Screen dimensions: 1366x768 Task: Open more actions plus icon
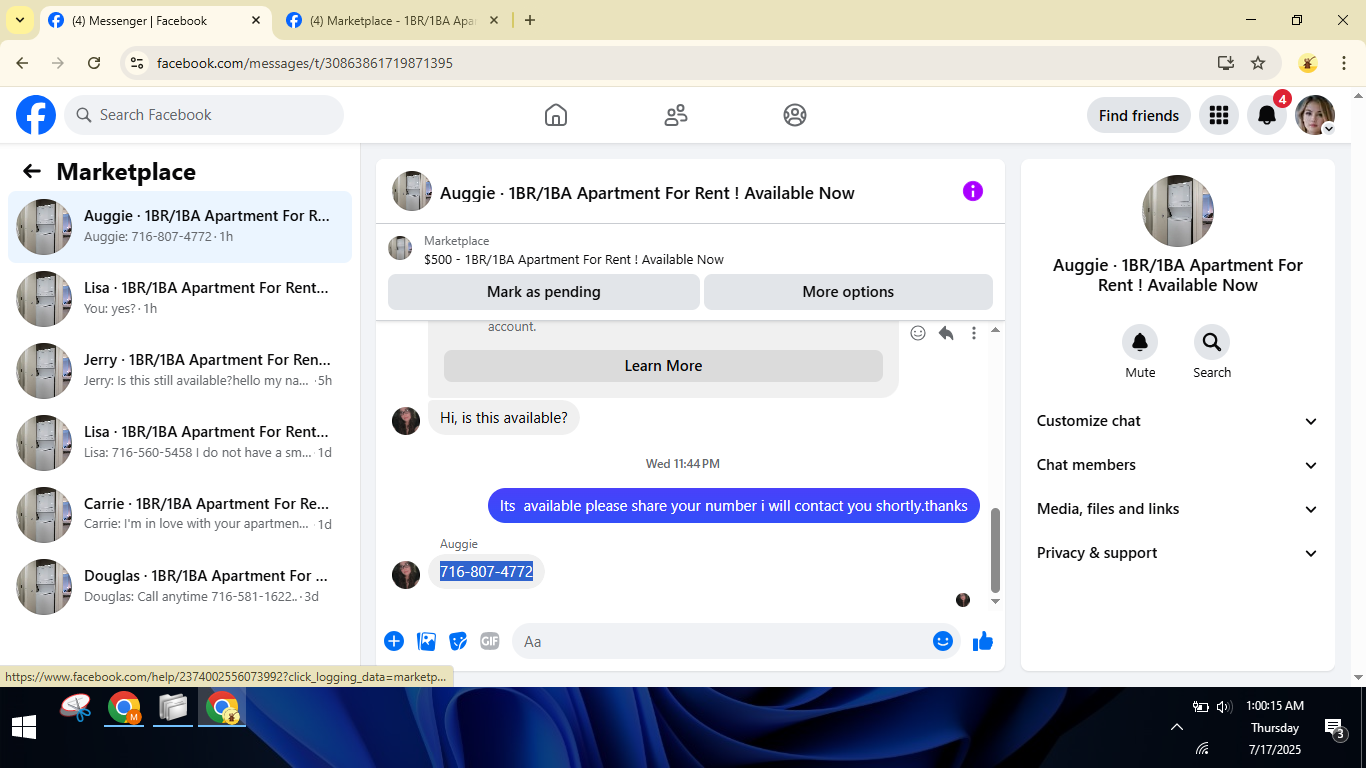[394, 641]
